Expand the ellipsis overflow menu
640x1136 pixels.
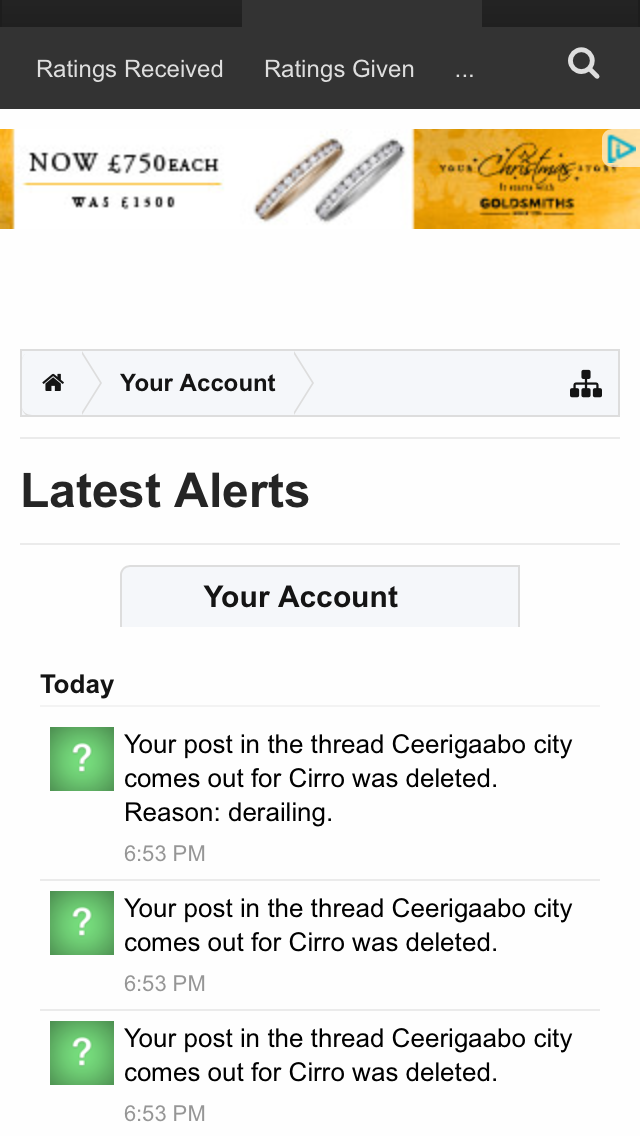coord(465,70)
